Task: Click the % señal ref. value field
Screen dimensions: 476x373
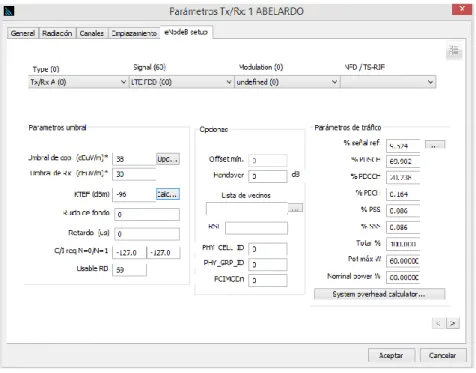Action: (403, 146)
